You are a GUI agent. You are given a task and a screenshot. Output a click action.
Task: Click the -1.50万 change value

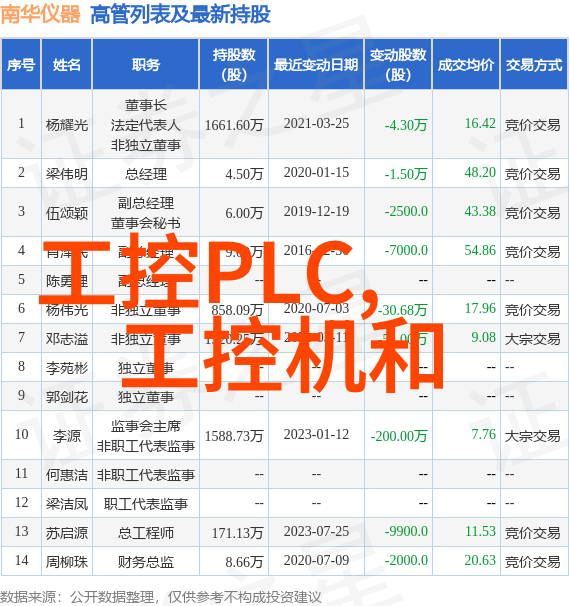(406, 174)
